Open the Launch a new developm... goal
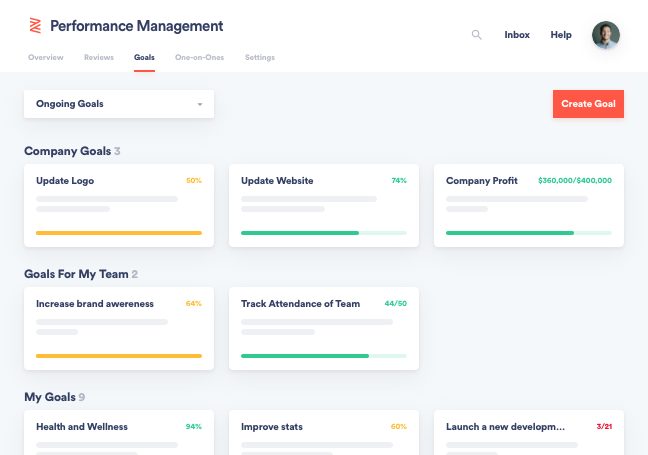This screenshot has height=455, width=648. 529,432
